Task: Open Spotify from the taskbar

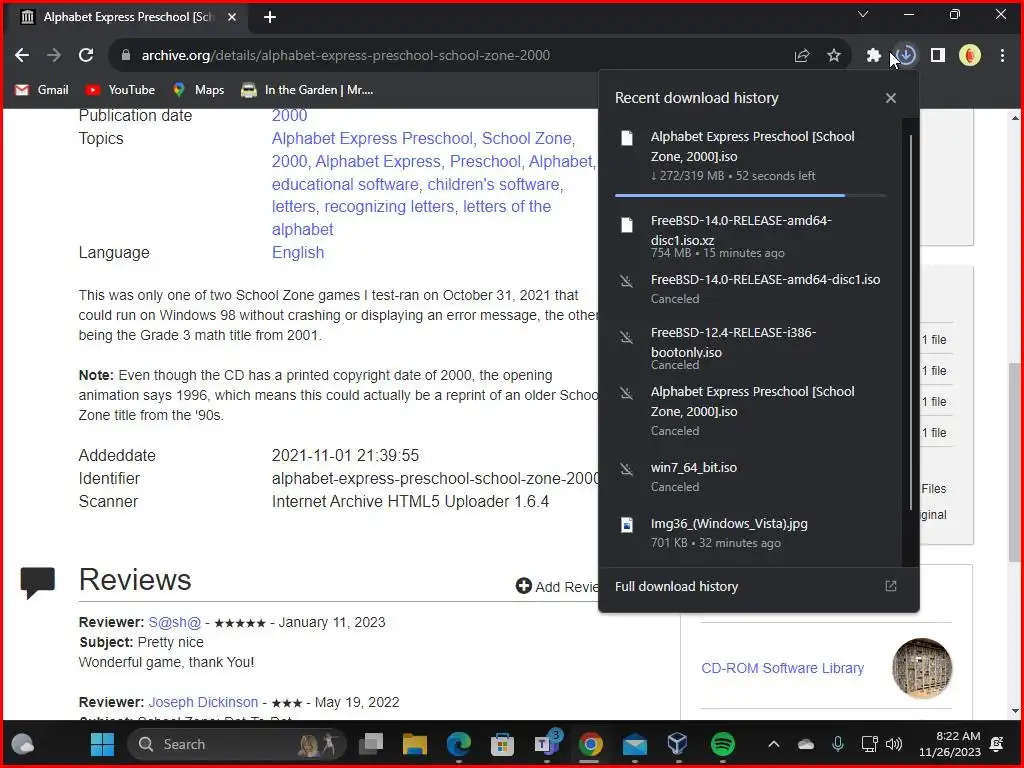Action: pos(722,744)
